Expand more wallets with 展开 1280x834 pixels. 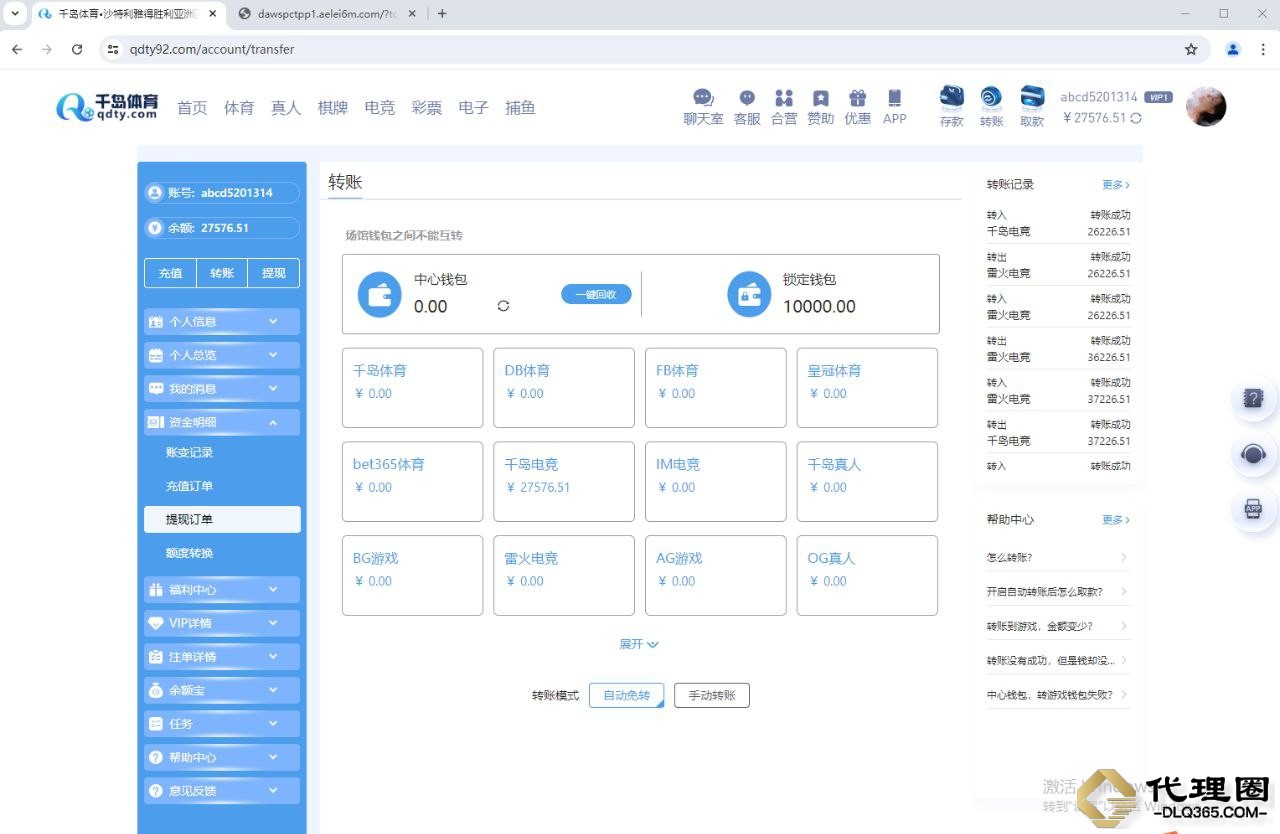point(639,644)
